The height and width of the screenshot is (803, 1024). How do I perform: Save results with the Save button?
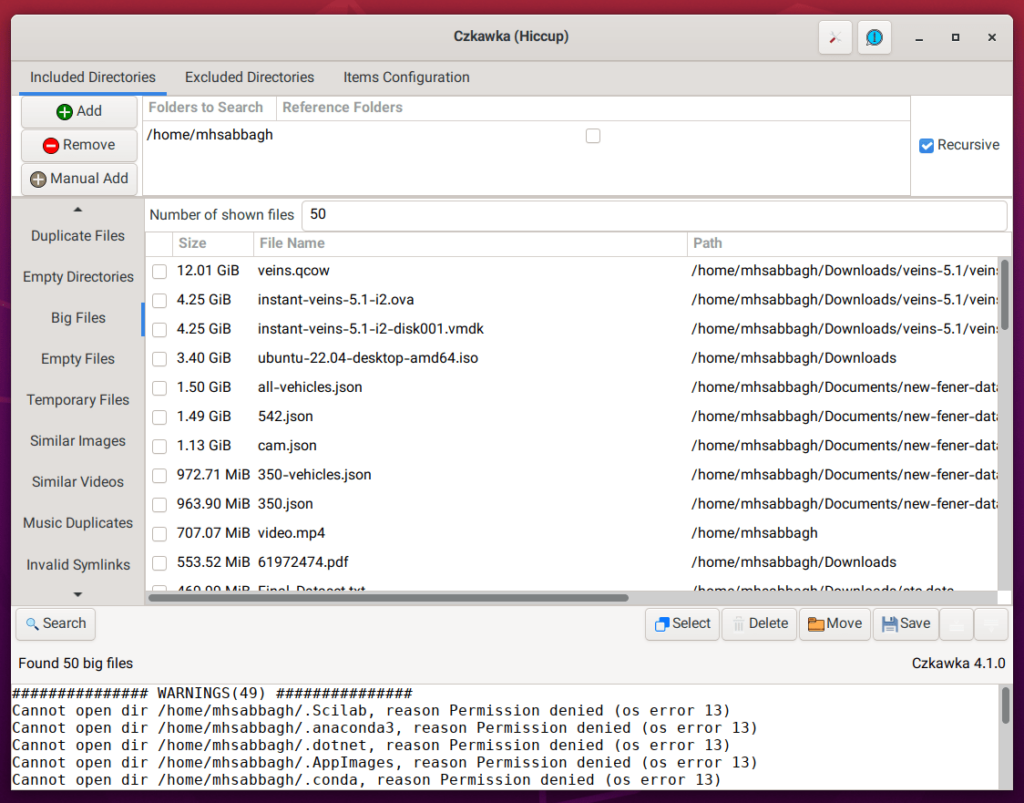[906, 623]
